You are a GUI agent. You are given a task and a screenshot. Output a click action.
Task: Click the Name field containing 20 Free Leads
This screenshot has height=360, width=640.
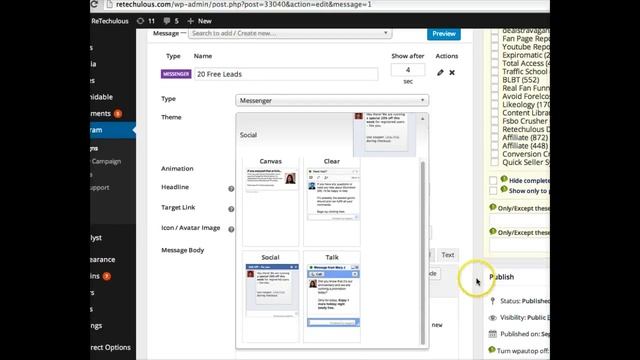[286, 74]
